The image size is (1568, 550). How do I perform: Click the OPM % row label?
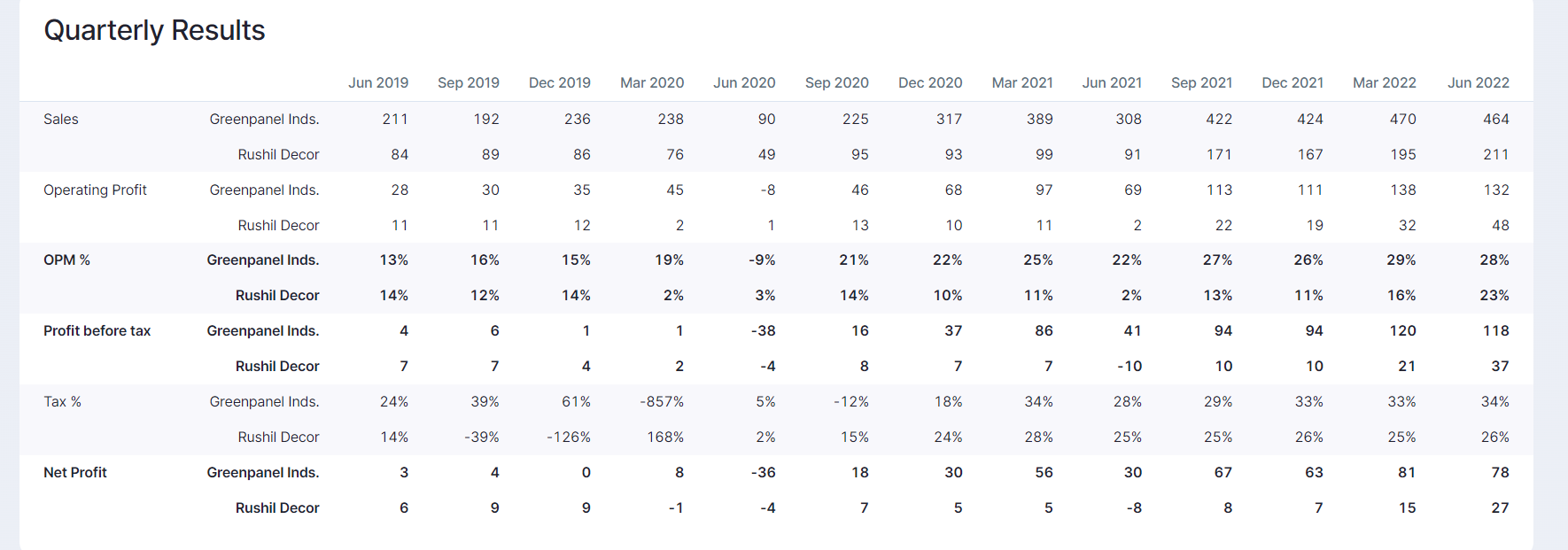(66, 260)
